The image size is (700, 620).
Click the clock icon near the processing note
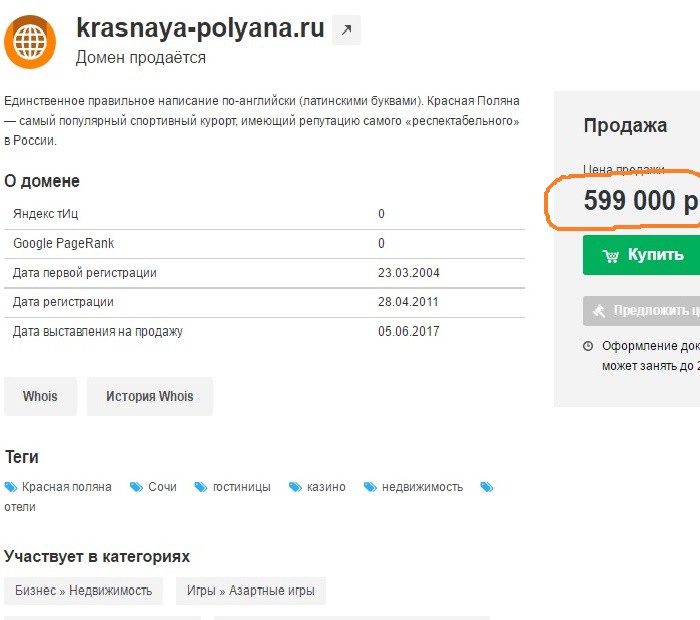(x=588, y=346)
